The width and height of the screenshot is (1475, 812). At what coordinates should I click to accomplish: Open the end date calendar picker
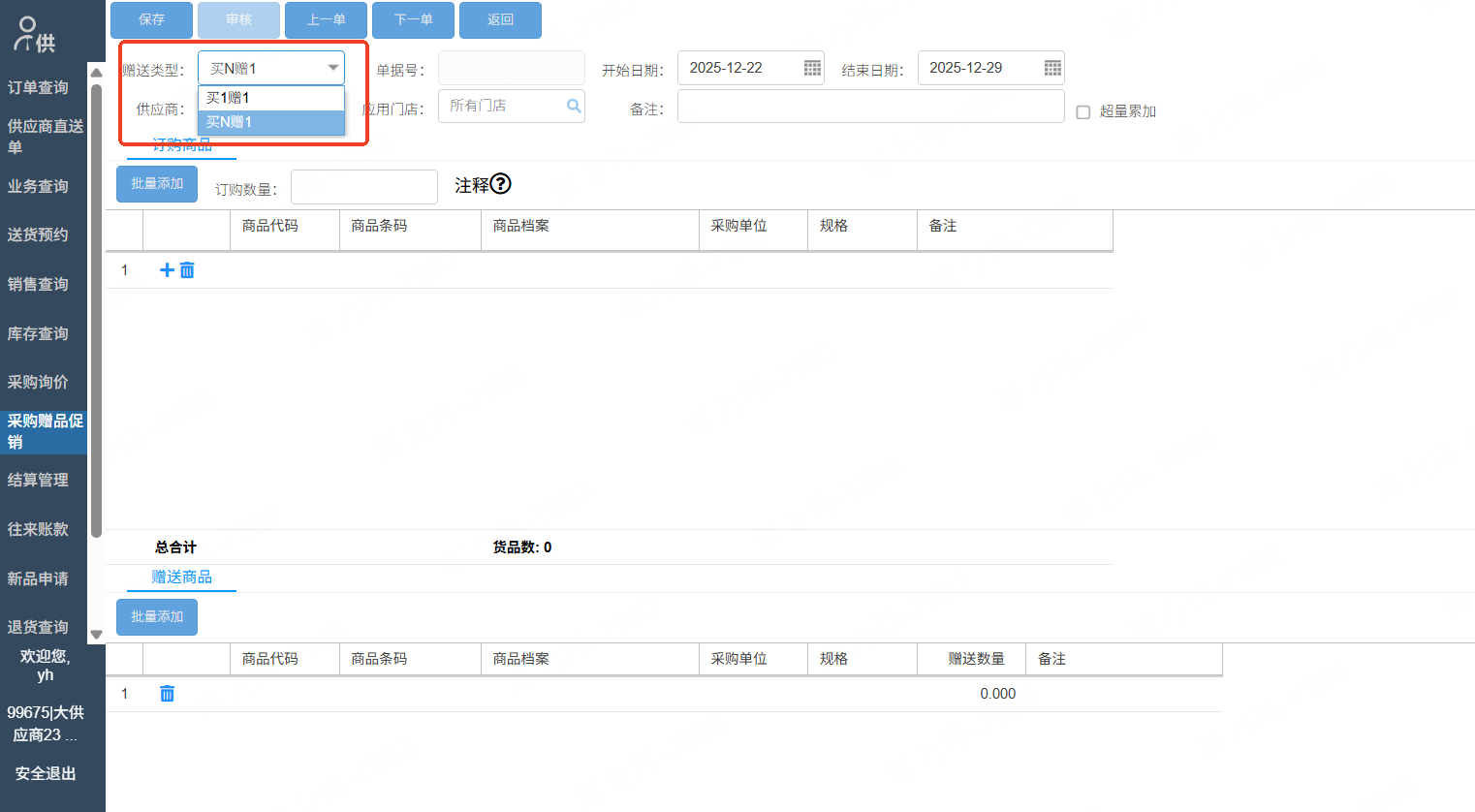point(1052,68)
